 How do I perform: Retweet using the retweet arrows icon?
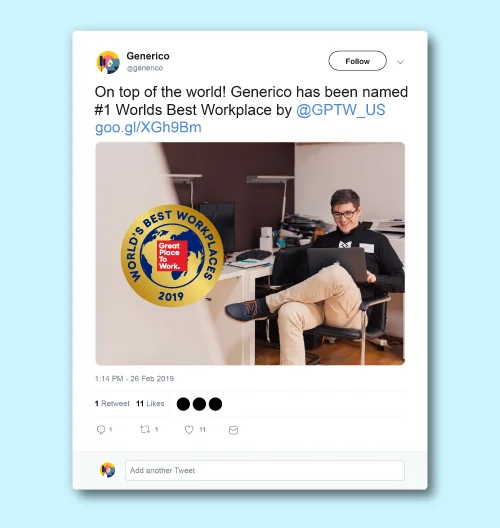click(145, 429)
